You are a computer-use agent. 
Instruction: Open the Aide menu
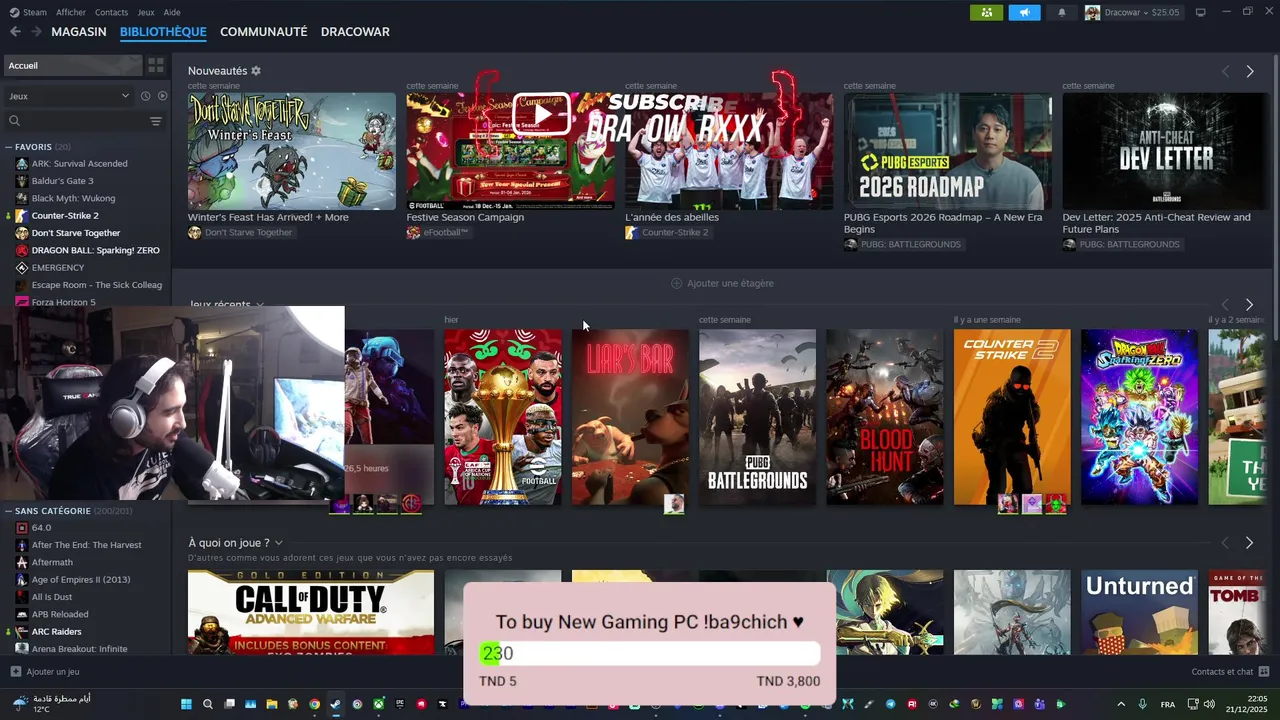[172, 12]
